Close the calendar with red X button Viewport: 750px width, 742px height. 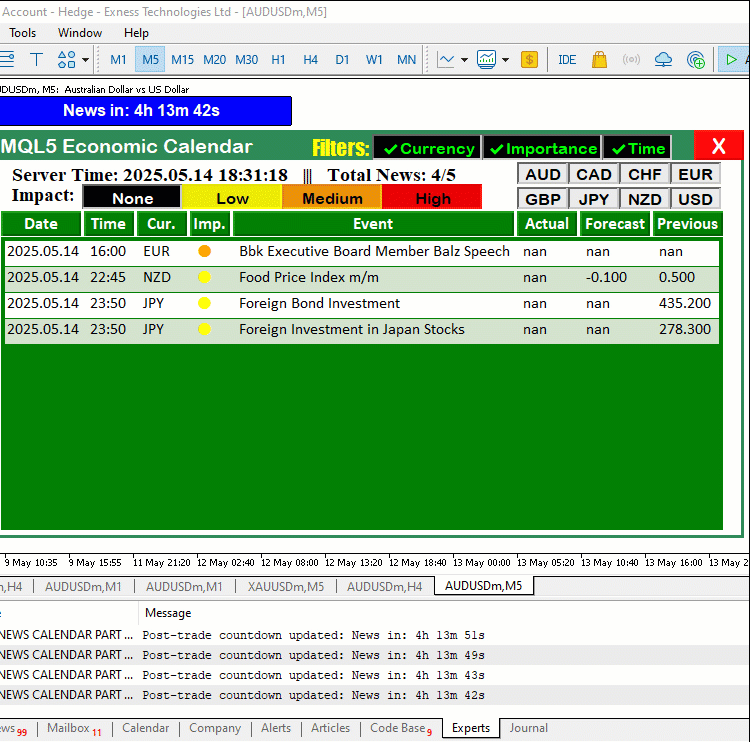coord(718,145)
